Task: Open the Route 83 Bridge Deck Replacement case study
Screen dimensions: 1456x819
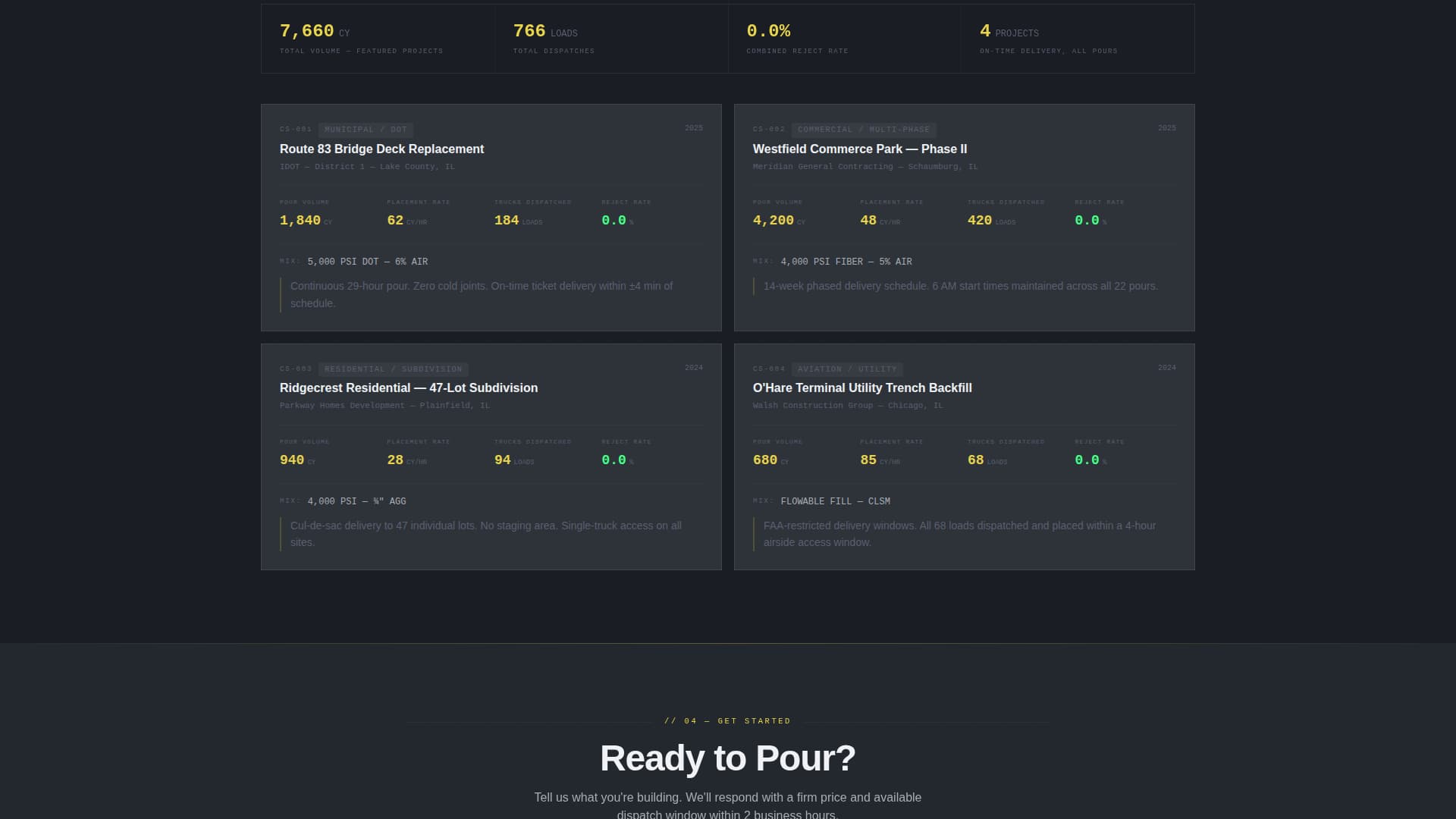Action: point(381,149)
